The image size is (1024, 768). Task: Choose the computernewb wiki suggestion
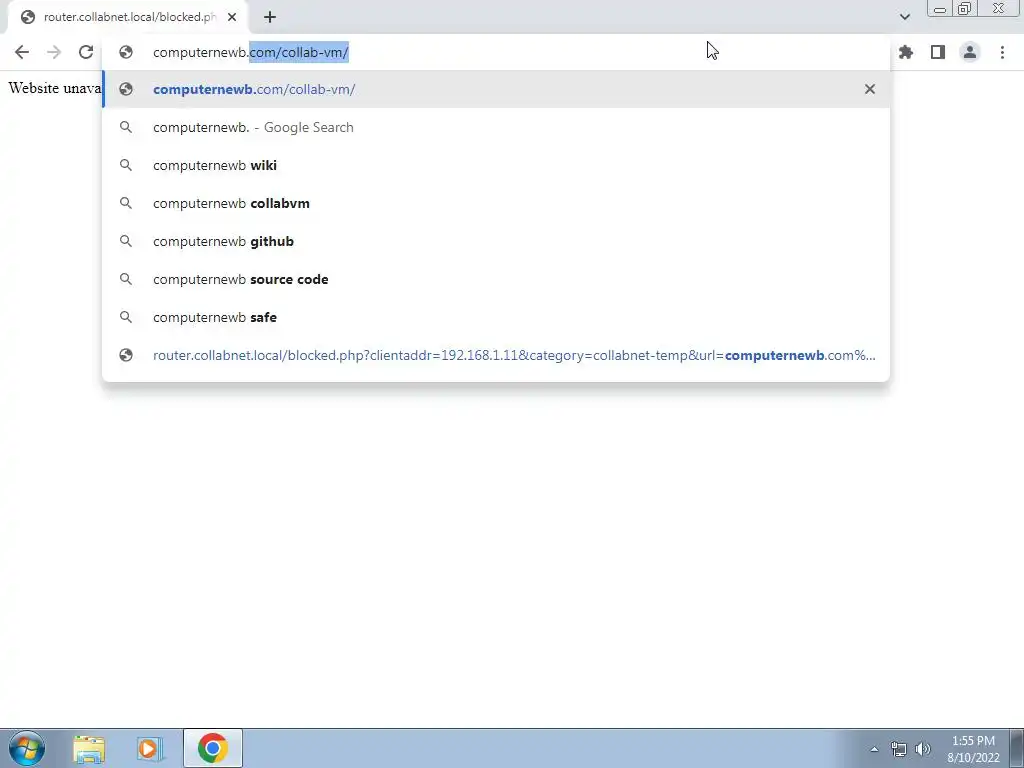pyautogui.click(x=496, y=165)
